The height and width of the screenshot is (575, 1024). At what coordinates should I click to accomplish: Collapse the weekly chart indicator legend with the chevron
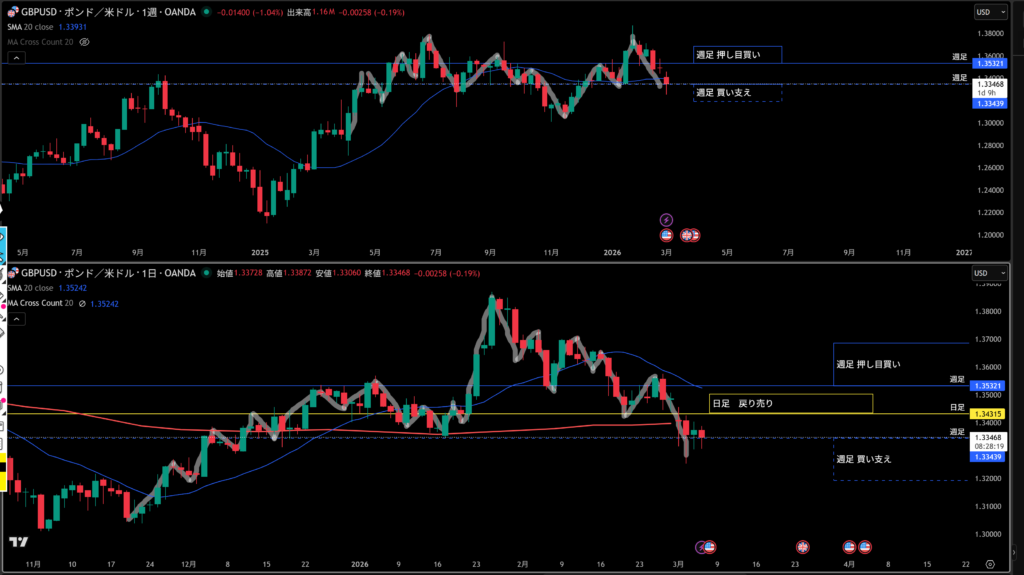point(15,58)
